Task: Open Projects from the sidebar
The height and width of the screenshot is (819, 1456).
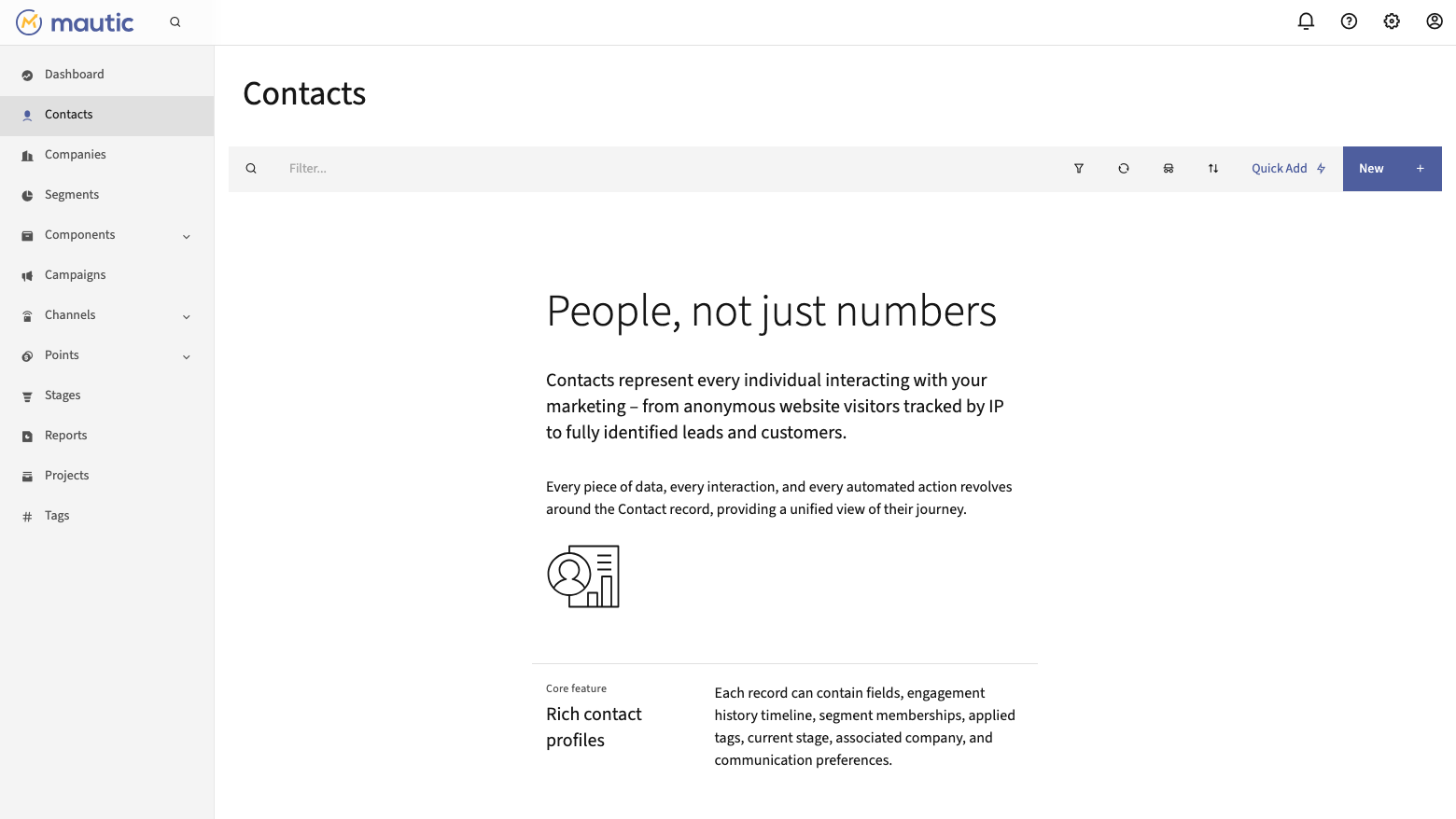Action: point(106,476)
